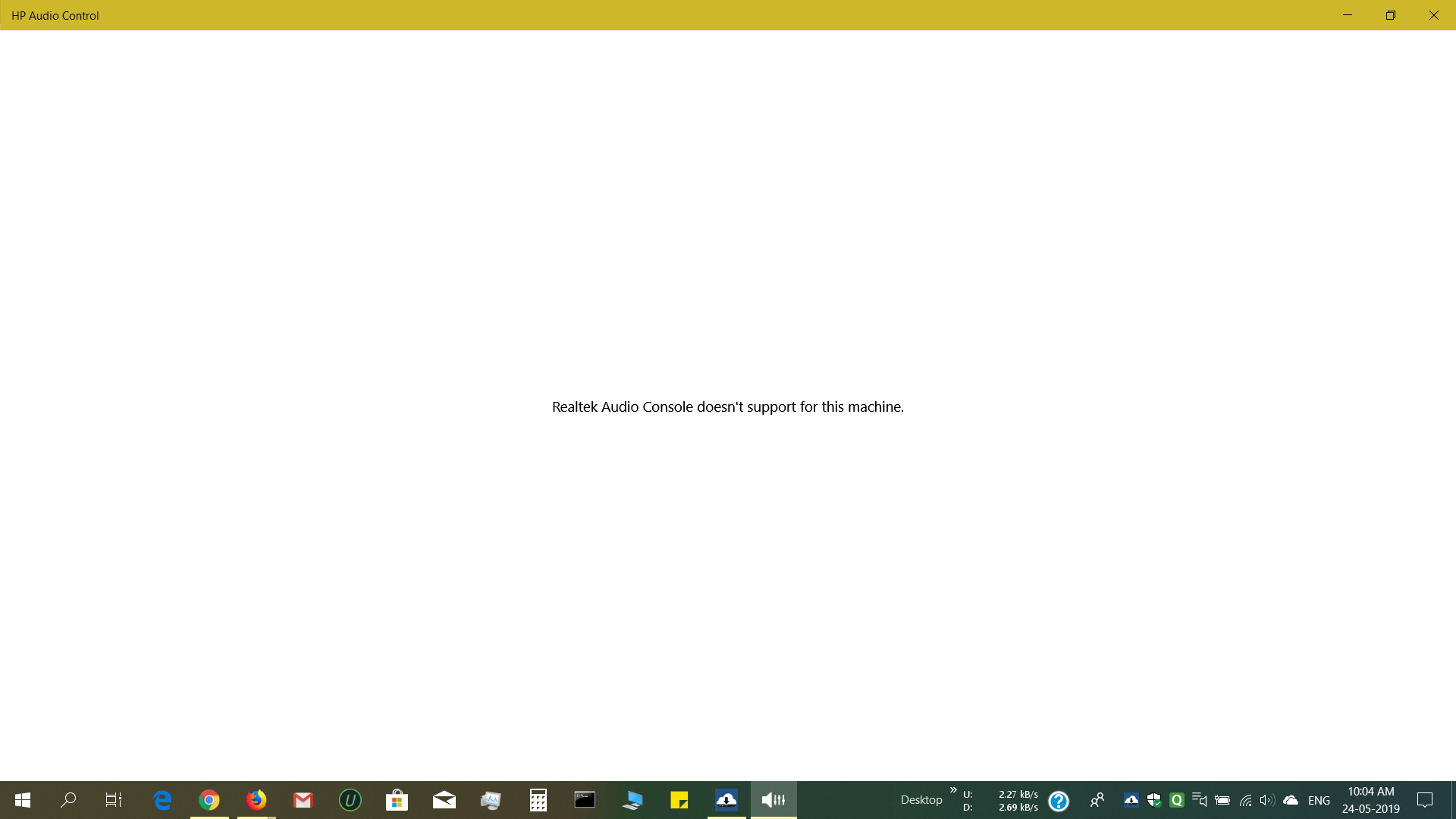Open the monitor utility icon next to Mail
Image resolution: width=1456 pixels, height=819 pixels.
[x=491, y=800]
